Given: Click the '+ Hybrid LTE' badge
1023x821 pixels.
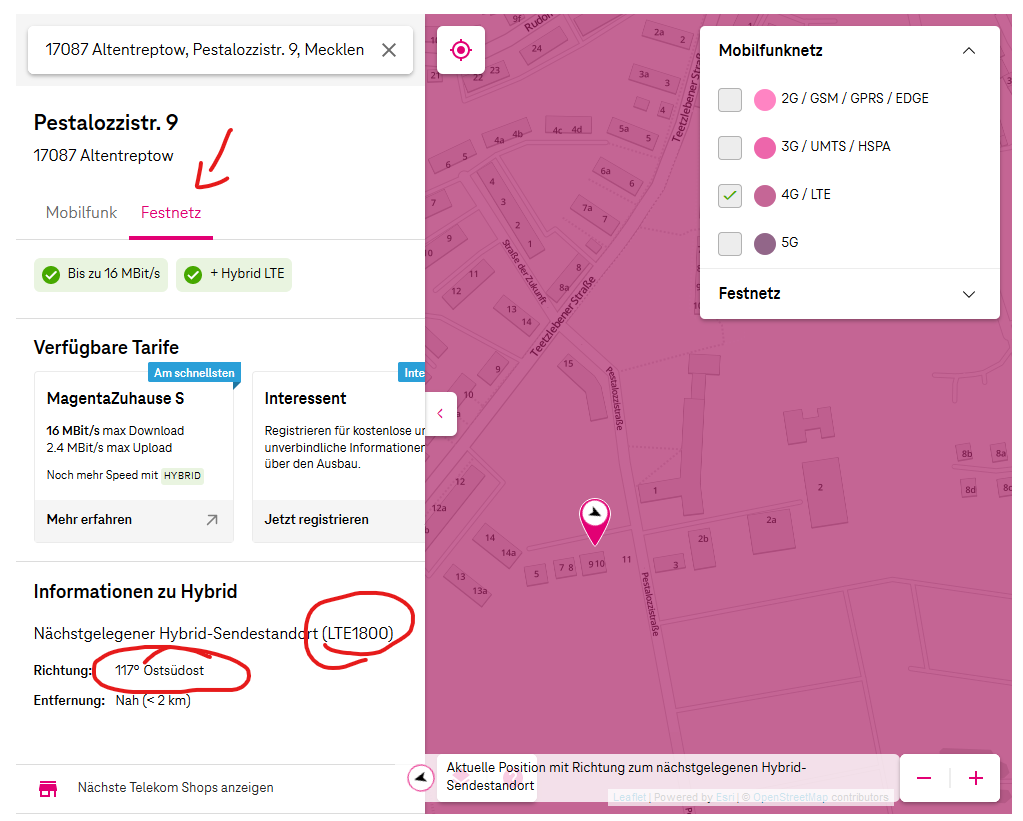Looking at the screenshot, I should click(x=234, y=274).
